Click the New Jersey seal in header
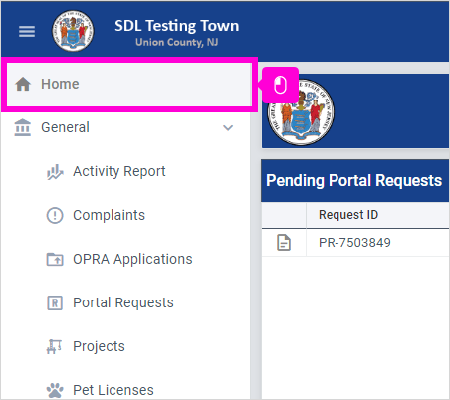 [x=73, y=31]
